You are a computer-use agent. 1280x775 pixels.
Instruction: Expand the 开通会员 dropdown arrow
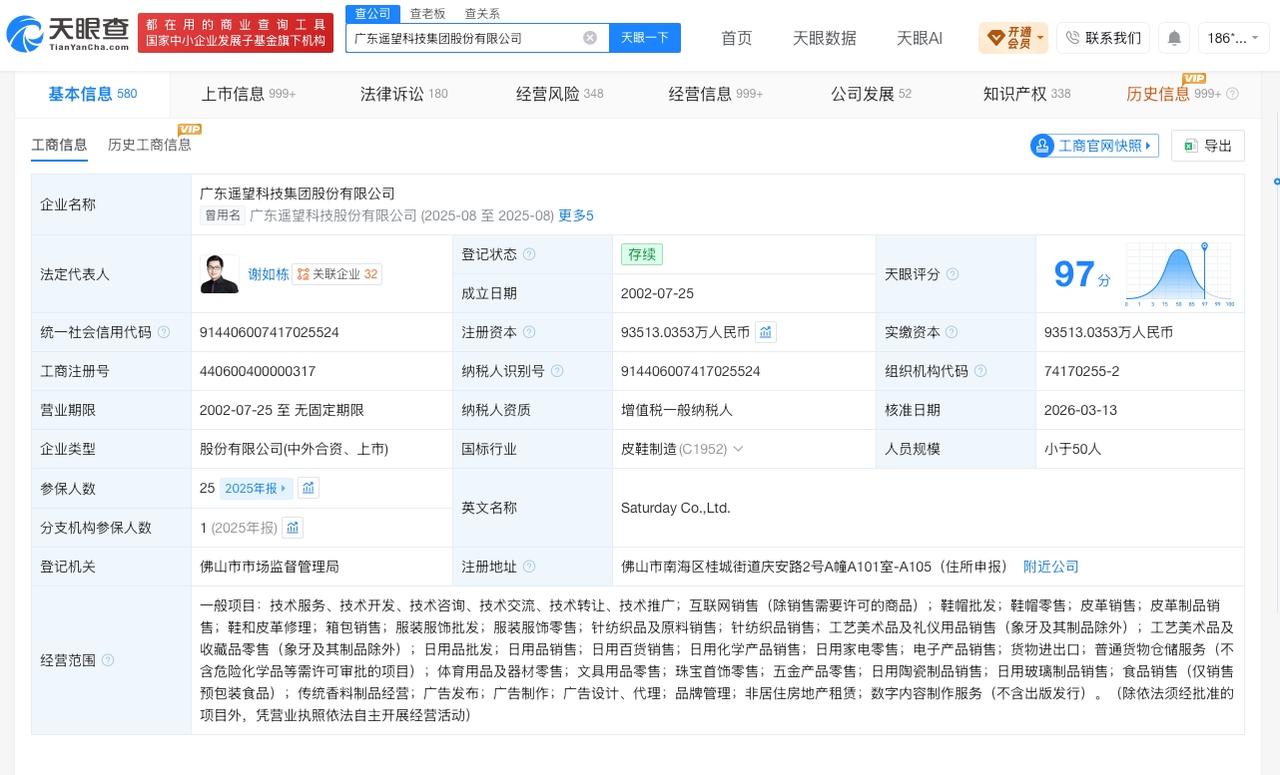[x=1040, y=38]
